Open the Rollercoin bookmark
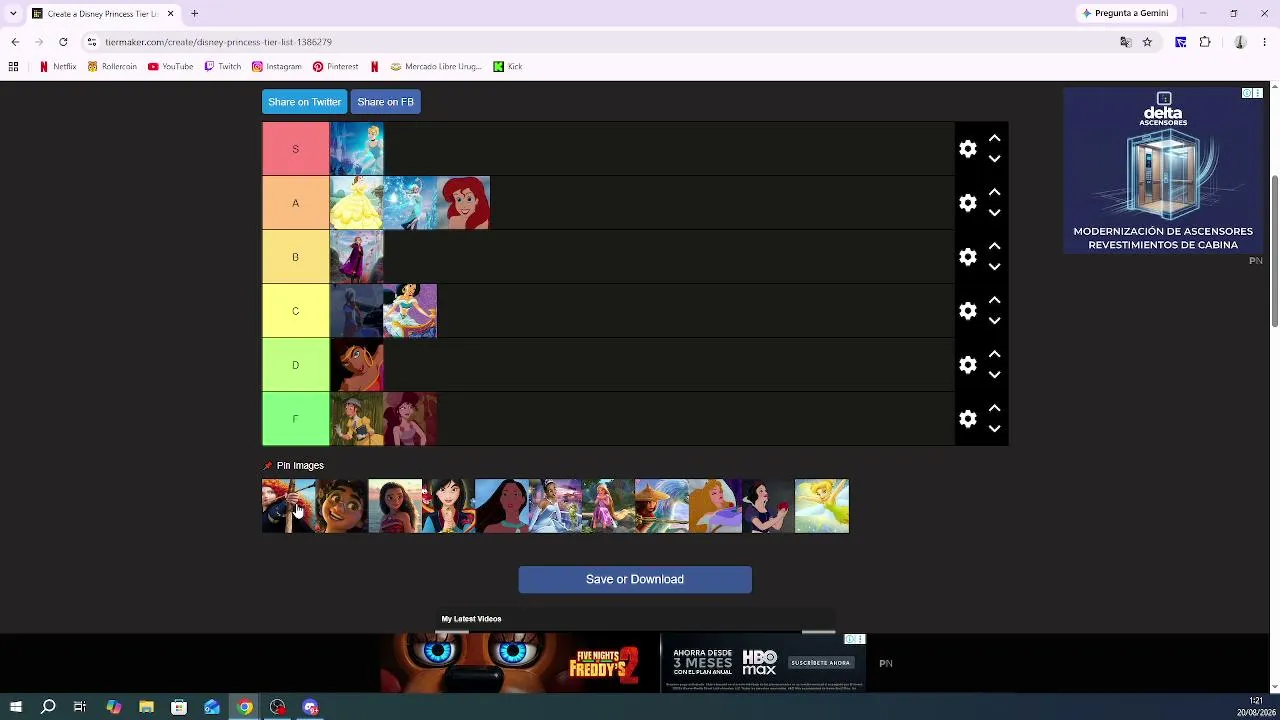Viewport: 1280px width, 720px height. click(x=112, y=67)
